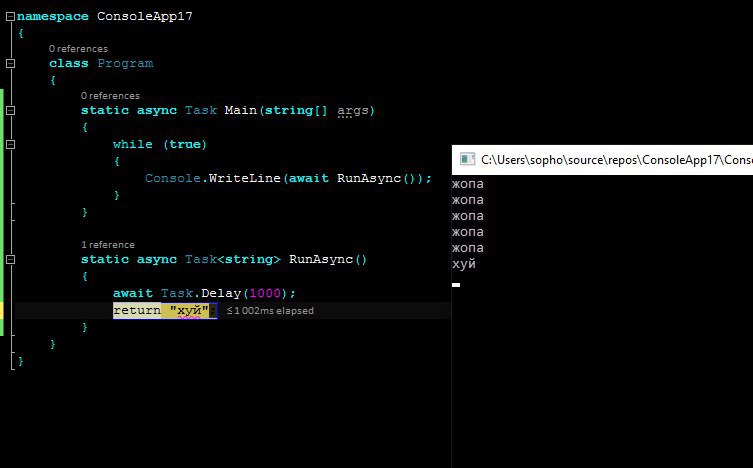Click the "≤1 002ms elapsed" PerfTip

tap(270, 311)
